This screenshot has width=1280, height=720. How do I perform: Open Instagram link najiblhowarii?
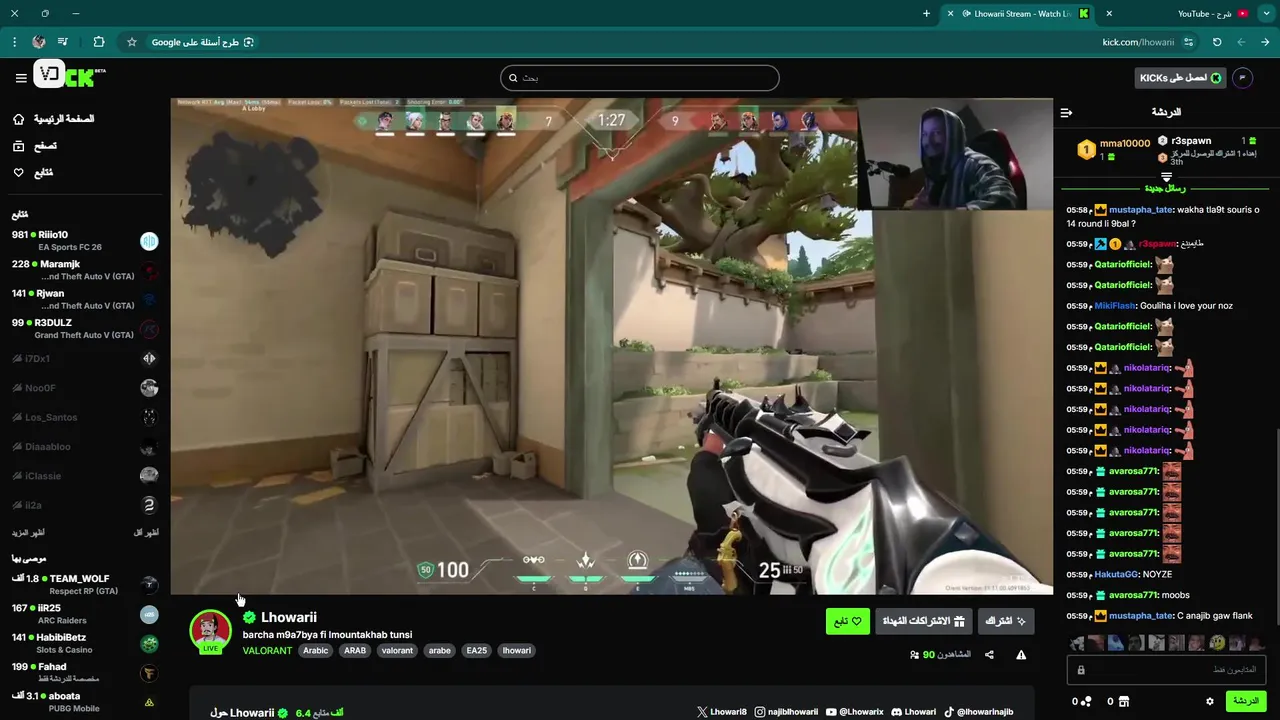(x=786, y=712)
